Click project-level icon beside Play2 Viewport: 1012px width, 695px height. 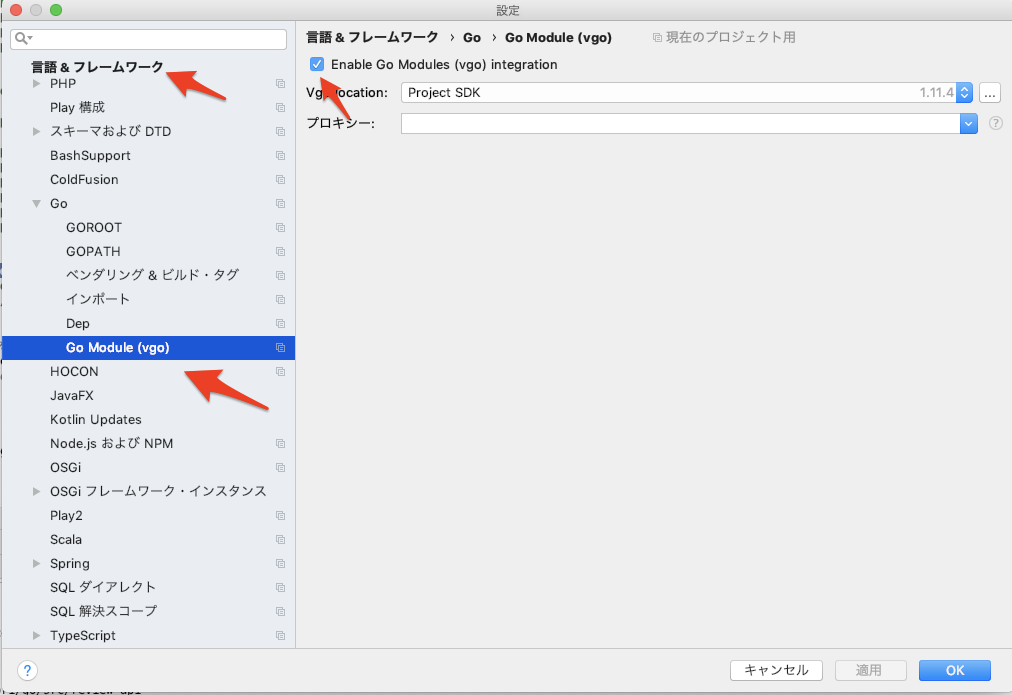(280, 516)
